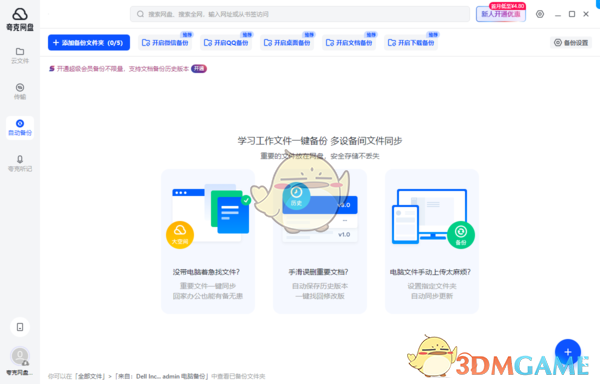This screenshot has width=600, height=384.
Task: Click the 大空间 yellow cloud icon
Action: 180,235
